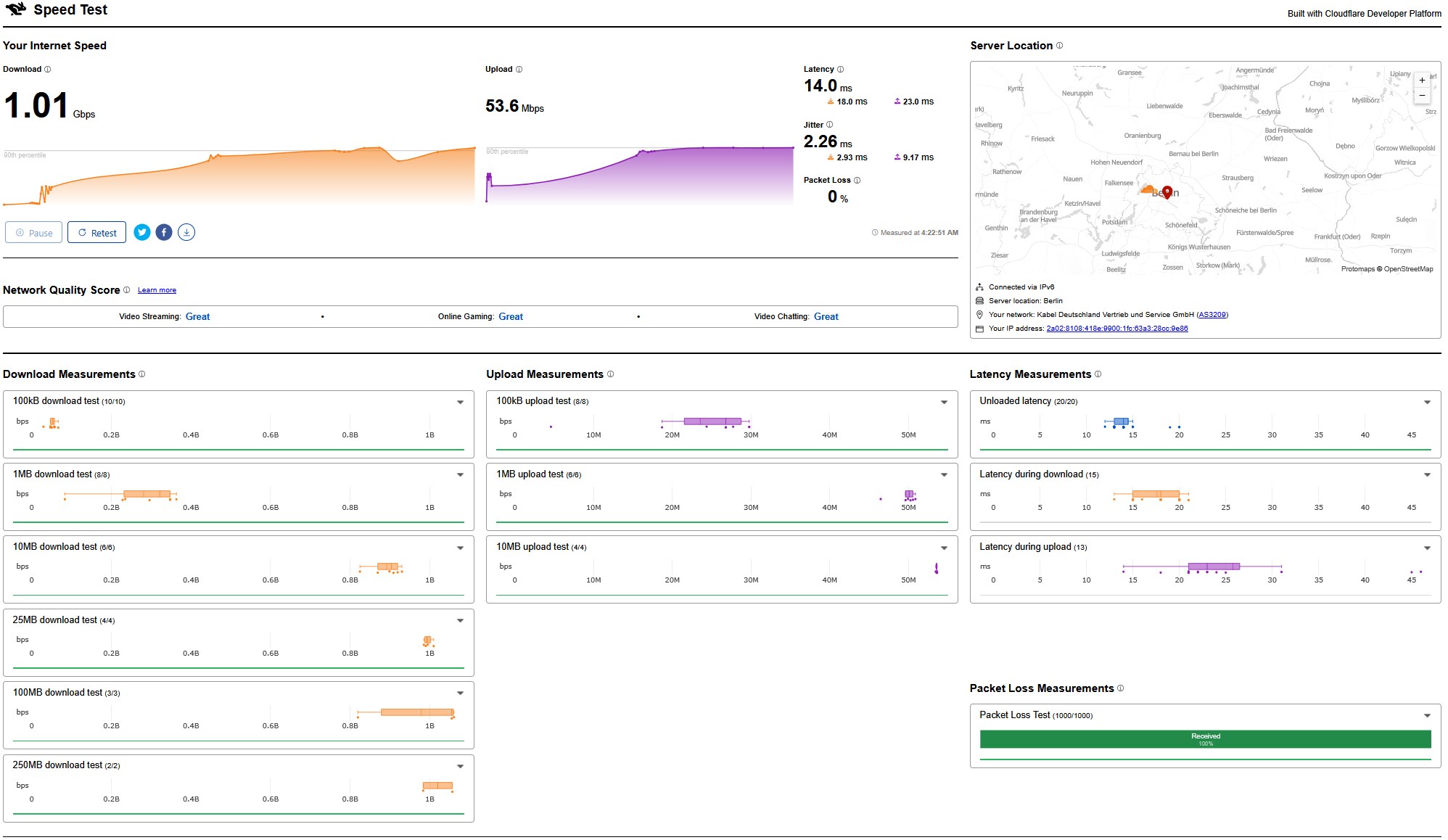Click the info icon next to Download
1448x840 pixels.
click(48, 70)
